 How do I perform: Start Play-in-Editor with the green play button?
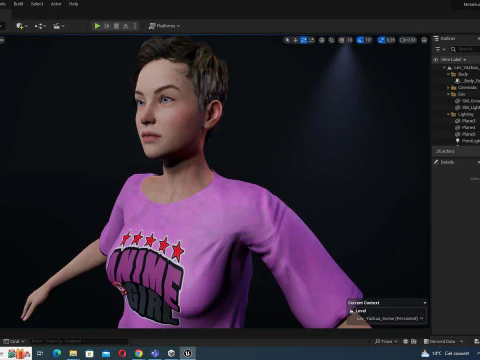click(97, 26)
